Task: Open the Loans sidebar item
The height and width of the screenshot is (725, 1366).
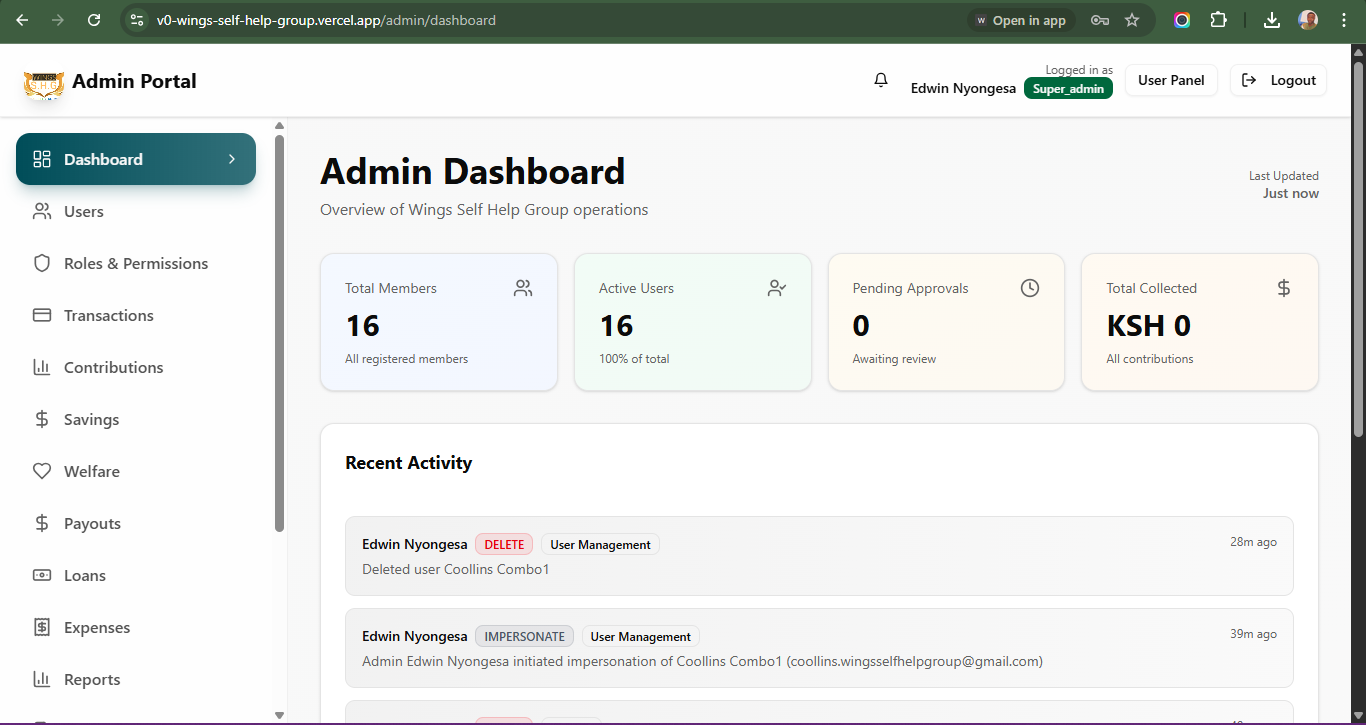Action: point(84,575)
